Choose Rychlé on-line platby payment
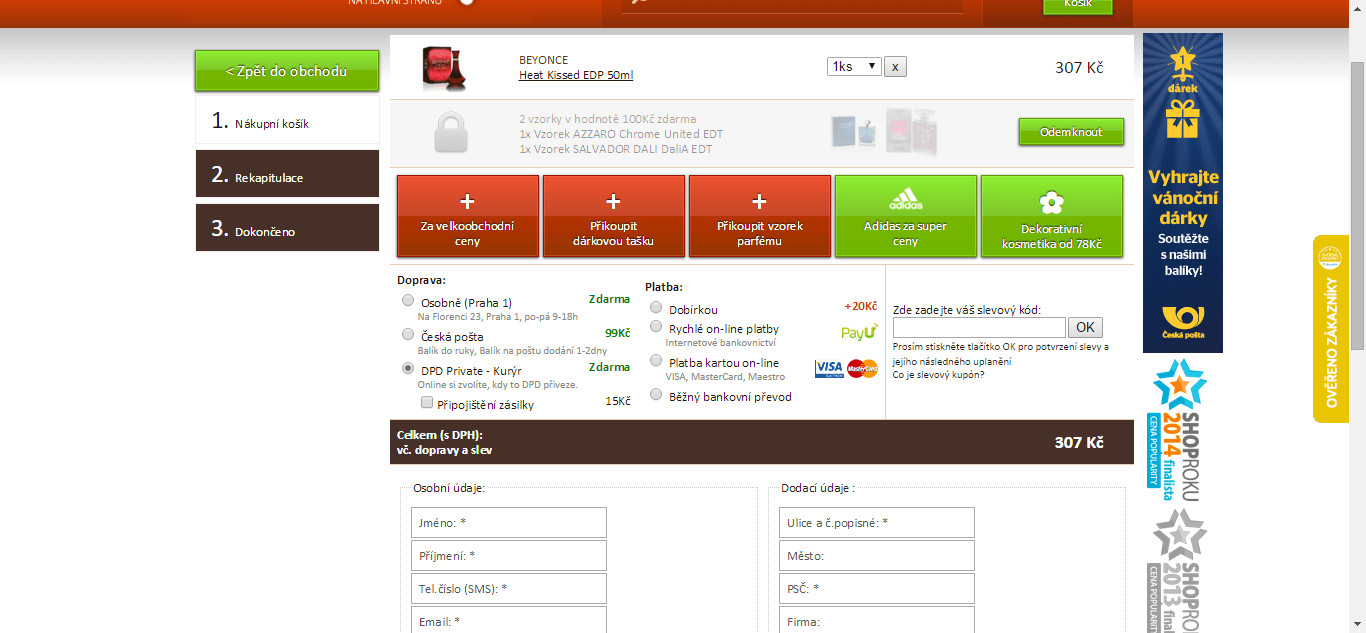The height and width of the screenshot is (633, 1366). click(656, 327)
